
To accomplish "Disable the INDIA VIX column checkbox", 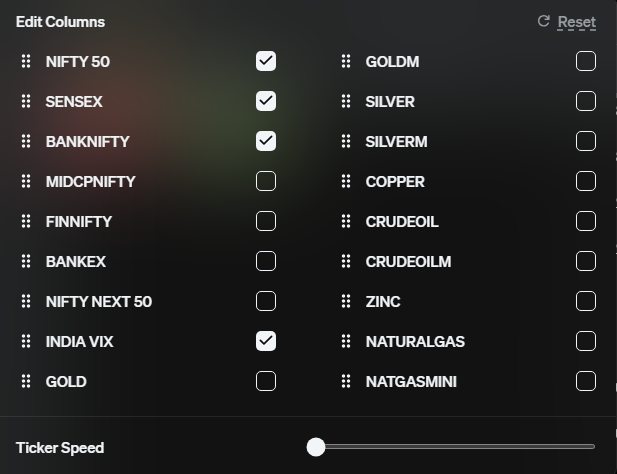I will click(266, 341).
